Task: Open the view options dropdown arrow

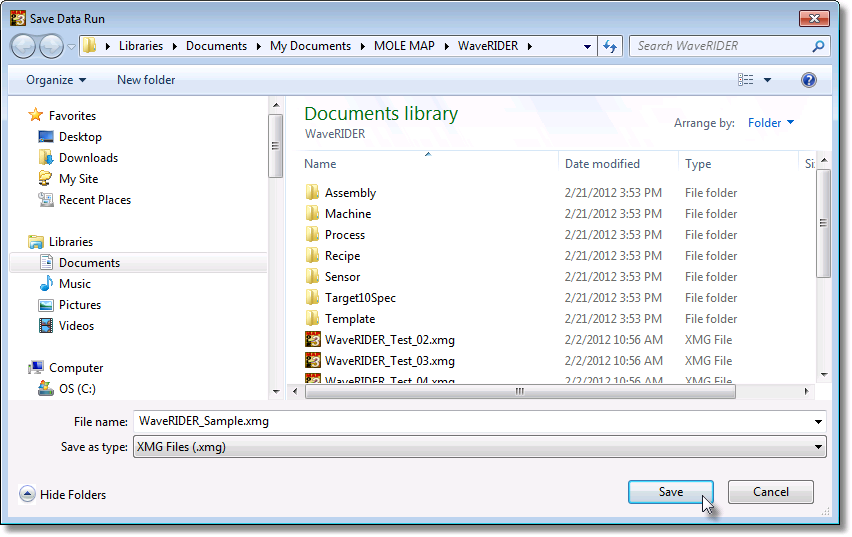Action: [x=767, y=80]
